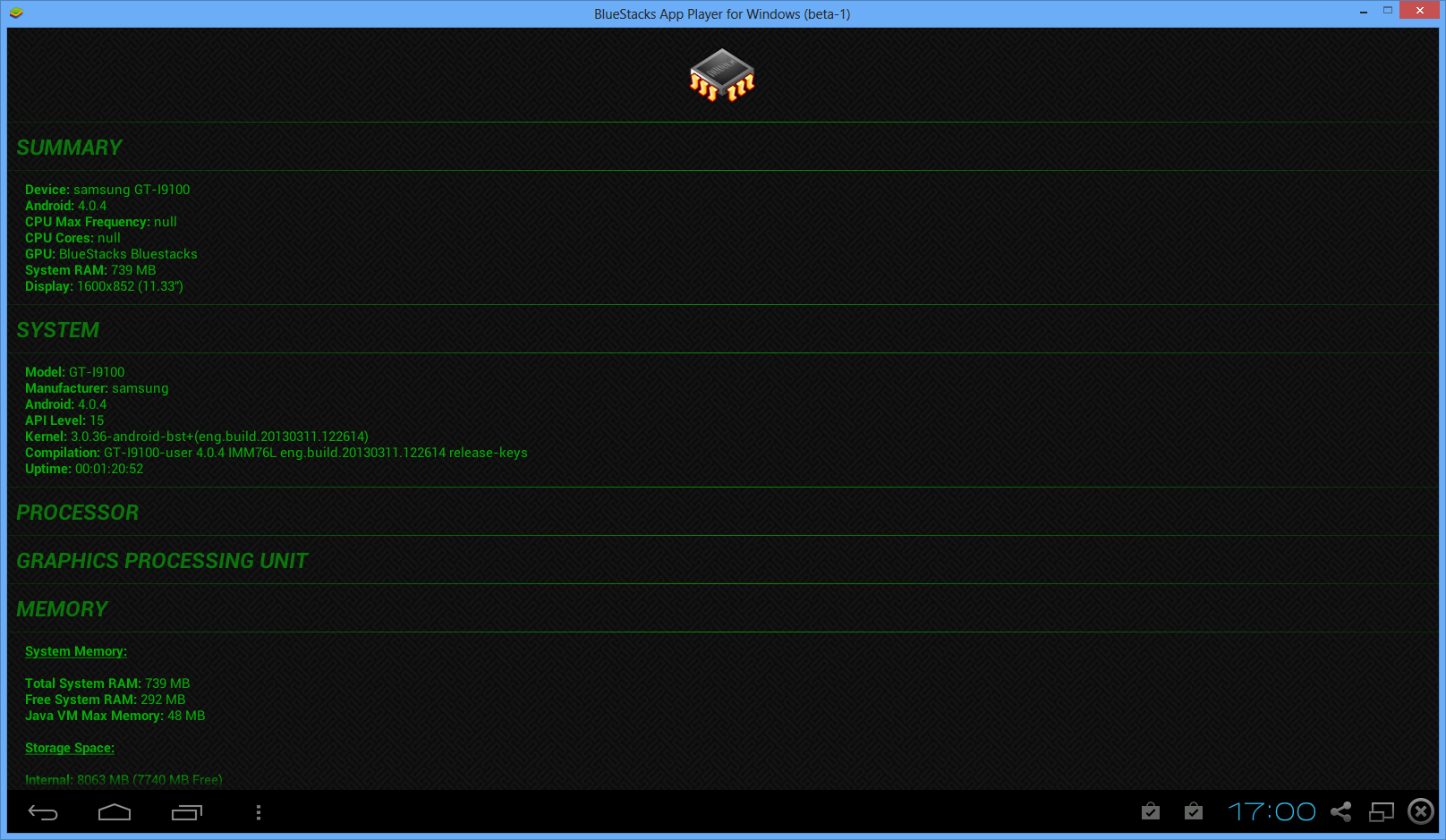Click the Model: GT-I9100 line
The width and height of the screenshot is (1446, 840).
[75, 372]
